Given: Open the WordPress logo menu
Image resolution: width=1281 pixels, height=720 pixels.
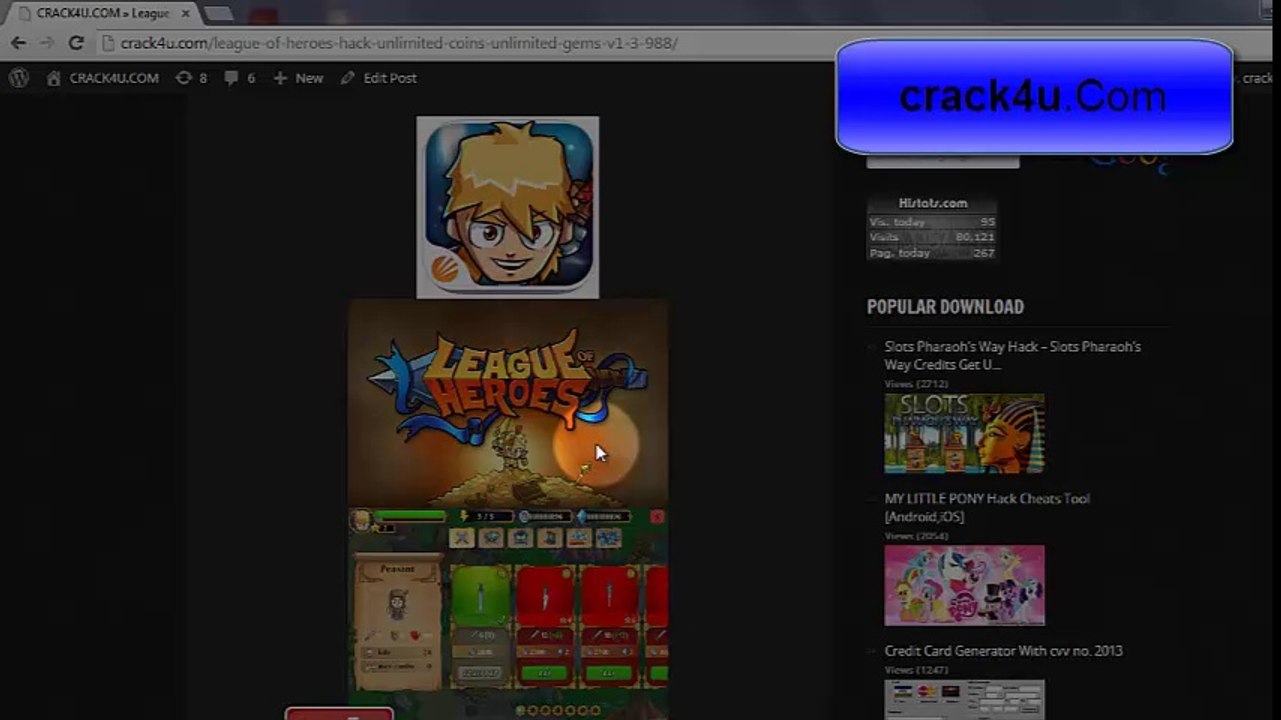Looking at the screenshot, I should 19,78.
